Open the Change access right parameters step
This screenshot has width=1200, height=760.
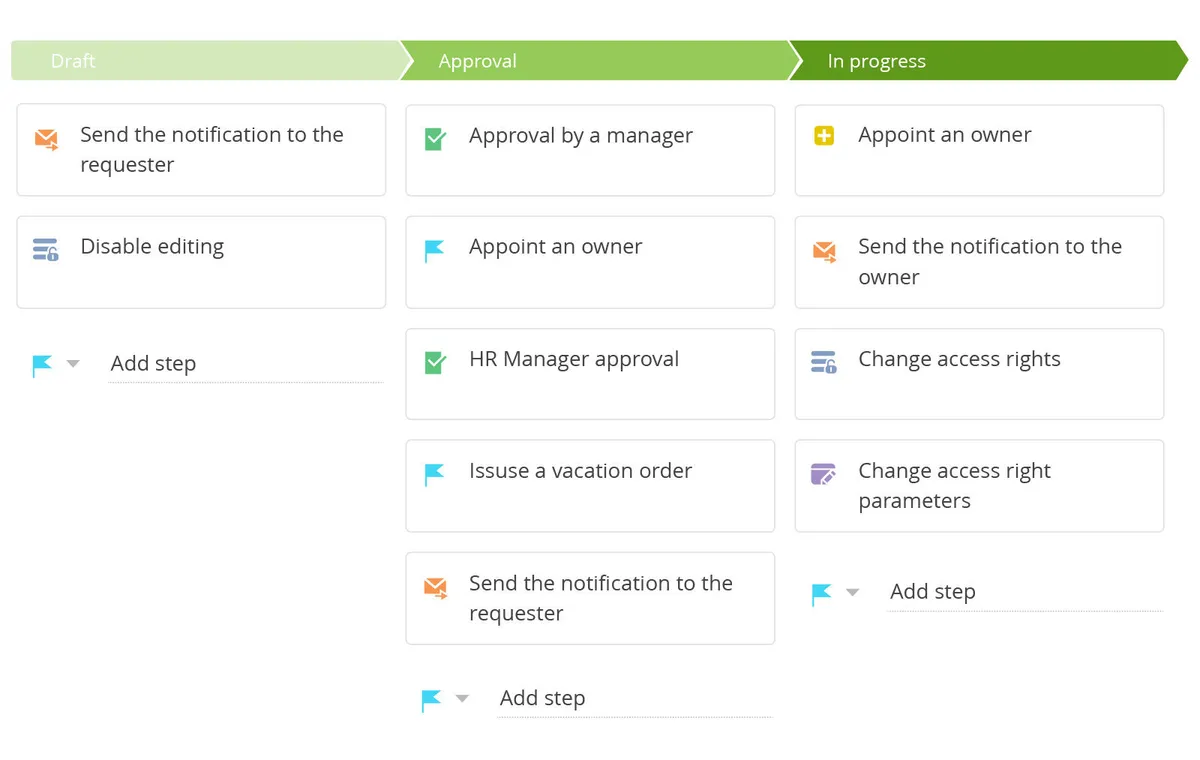point(979,486)
